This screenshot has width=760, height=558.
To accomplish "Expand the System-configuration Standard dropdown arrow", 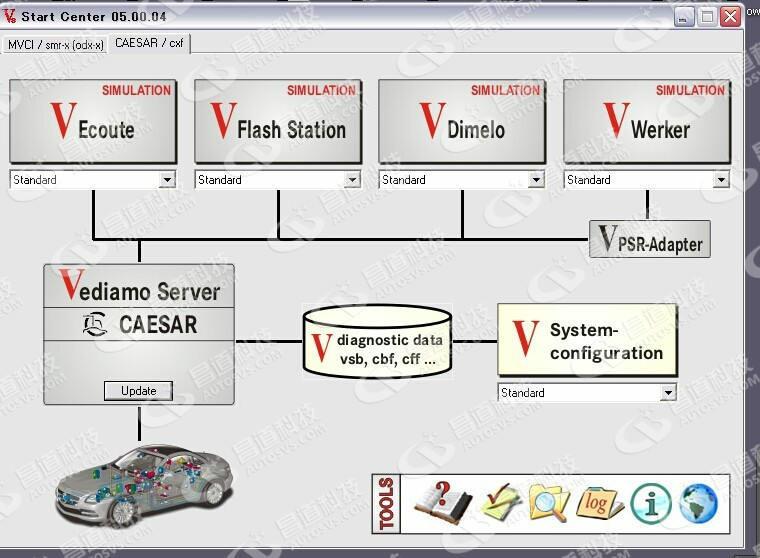I will pos(668,393).
